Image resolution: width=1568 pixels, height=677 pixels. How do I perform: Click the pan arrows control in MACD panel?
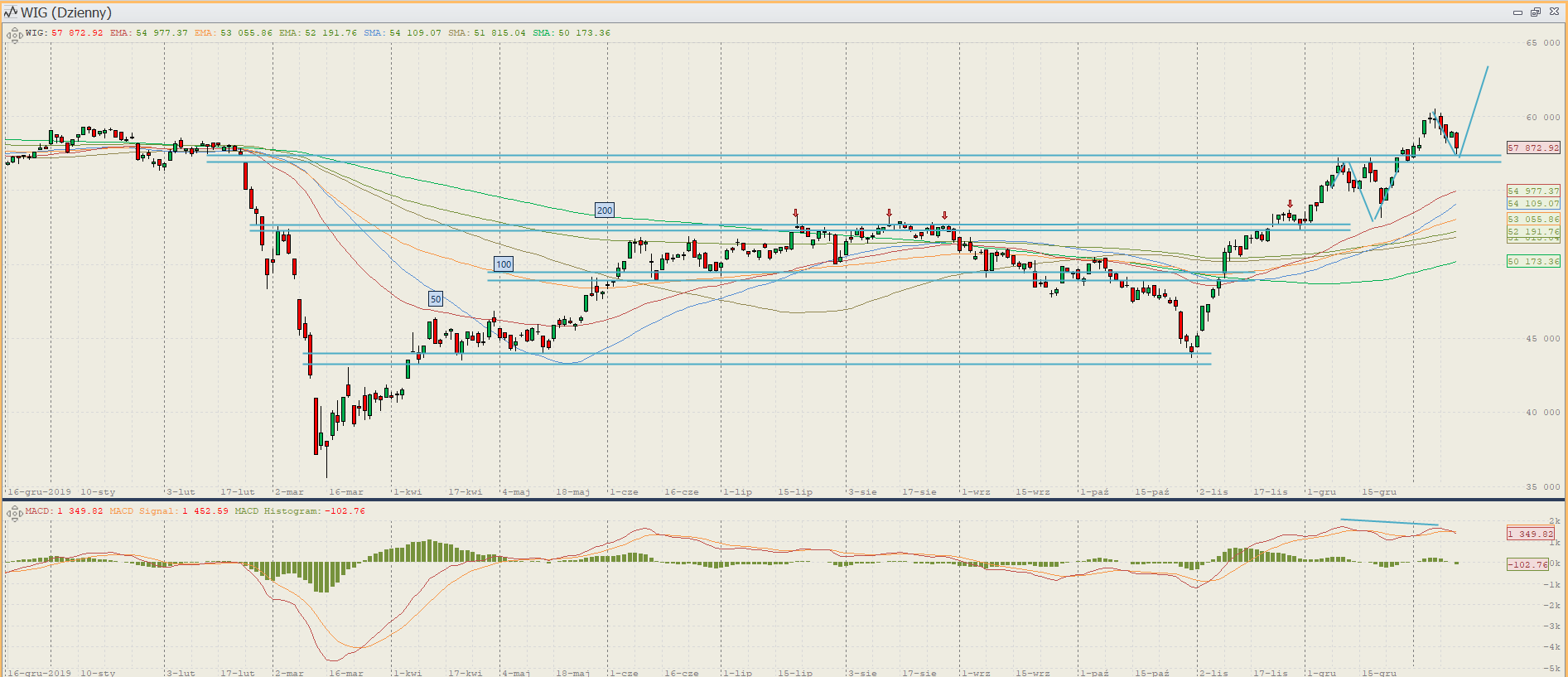tap(14, 513)
